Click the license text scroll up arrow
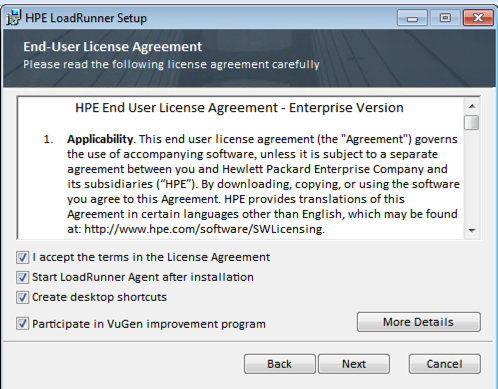 click(472, 106)
